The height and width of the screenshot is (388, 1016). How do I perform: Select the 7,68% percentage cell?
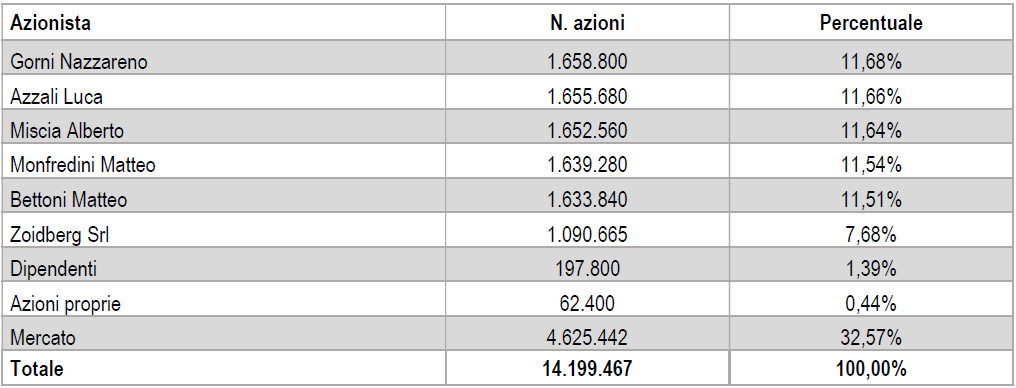pos(871,234)
